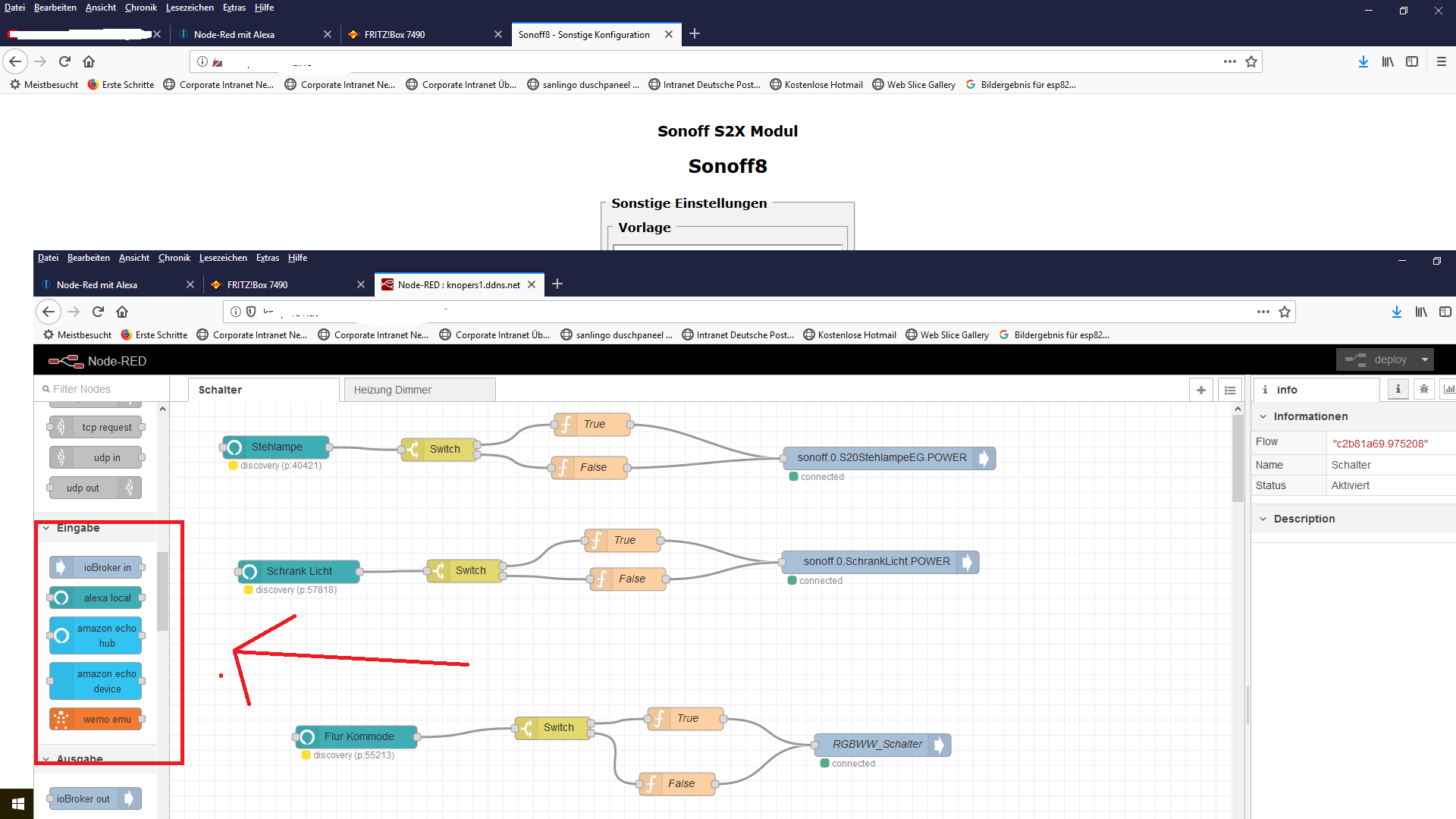The image size is (1456, 819).
Task: Select the sonoff.0.S20StehlampeEG.POWER output node
Action: 889,457
